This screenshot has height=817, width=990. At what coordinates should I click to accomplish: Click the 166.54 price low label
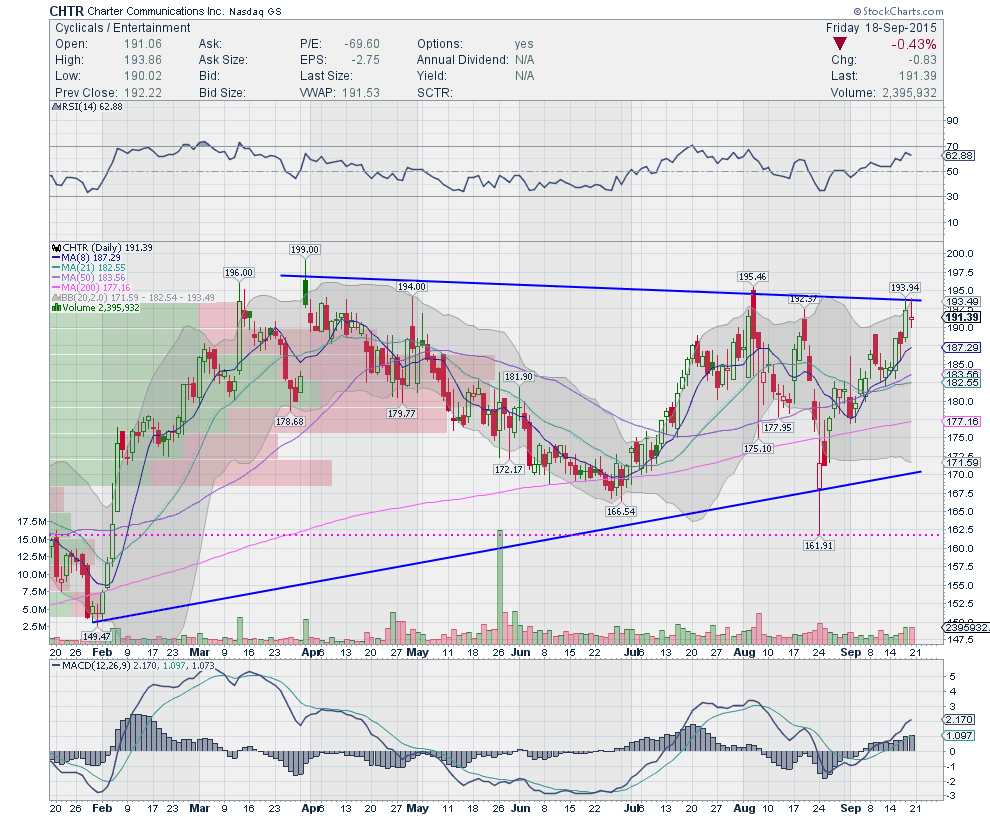click(621, 511)
